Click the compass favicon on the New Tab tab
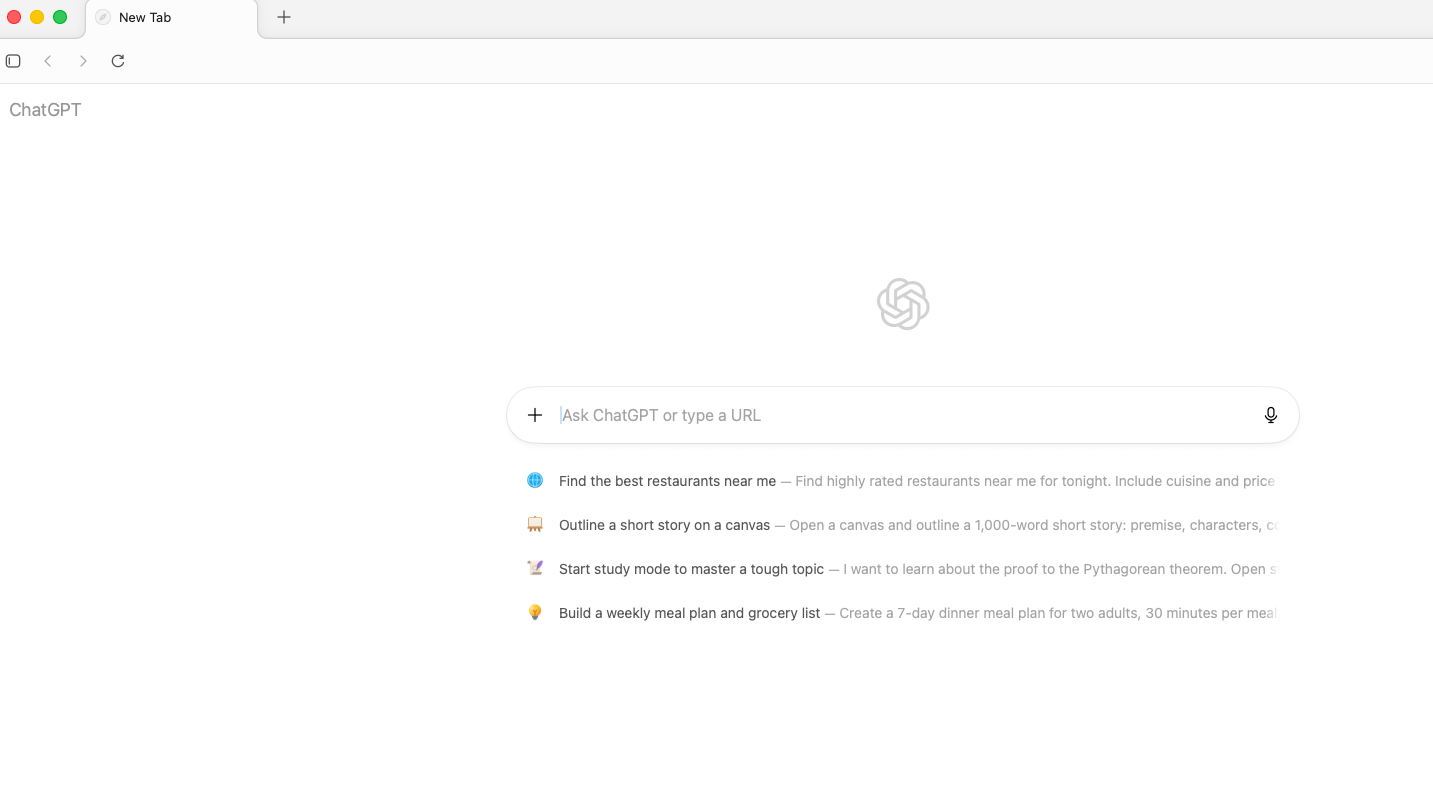 tap(103, 18)
